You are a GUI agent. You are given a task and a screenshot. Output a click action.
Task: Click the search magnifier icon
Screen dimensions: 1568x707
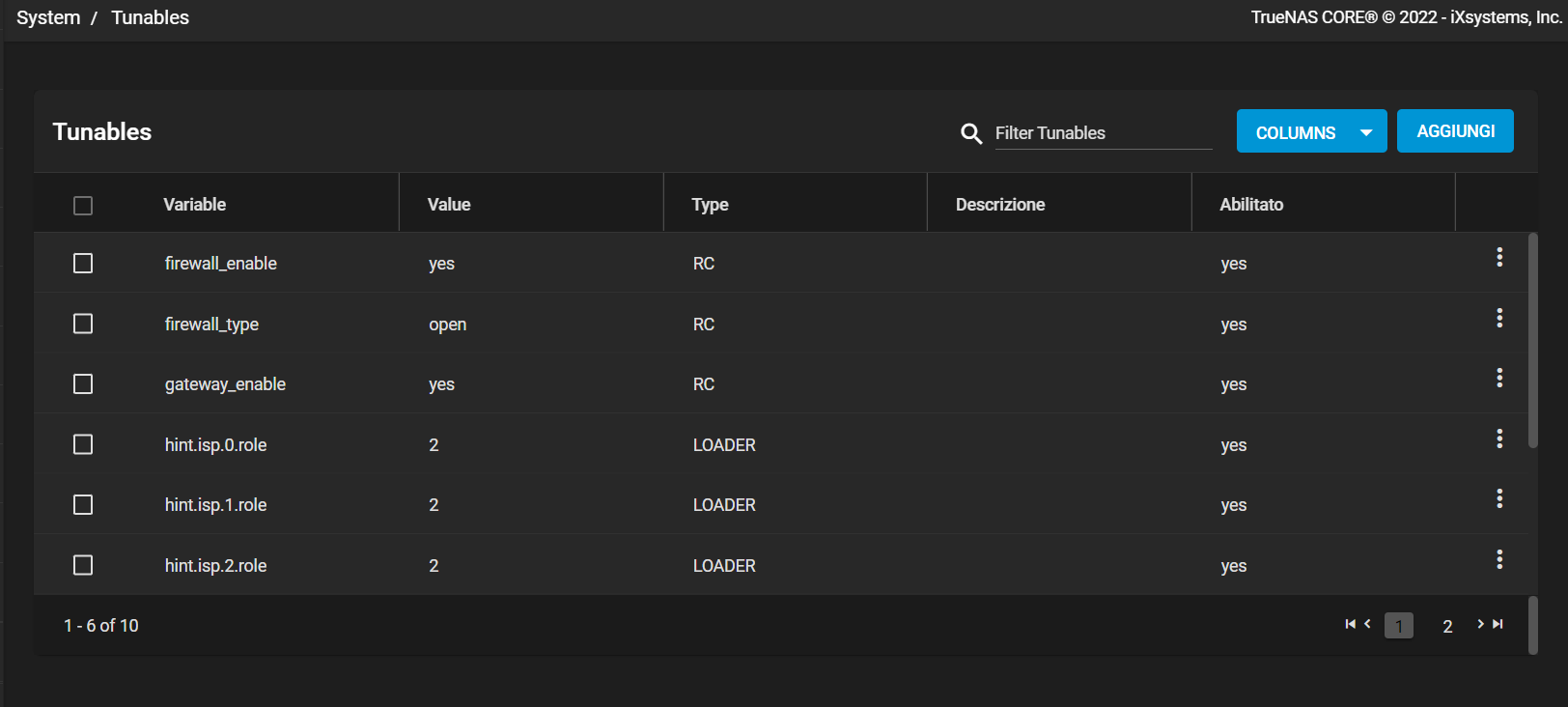[x=971, y=133]
